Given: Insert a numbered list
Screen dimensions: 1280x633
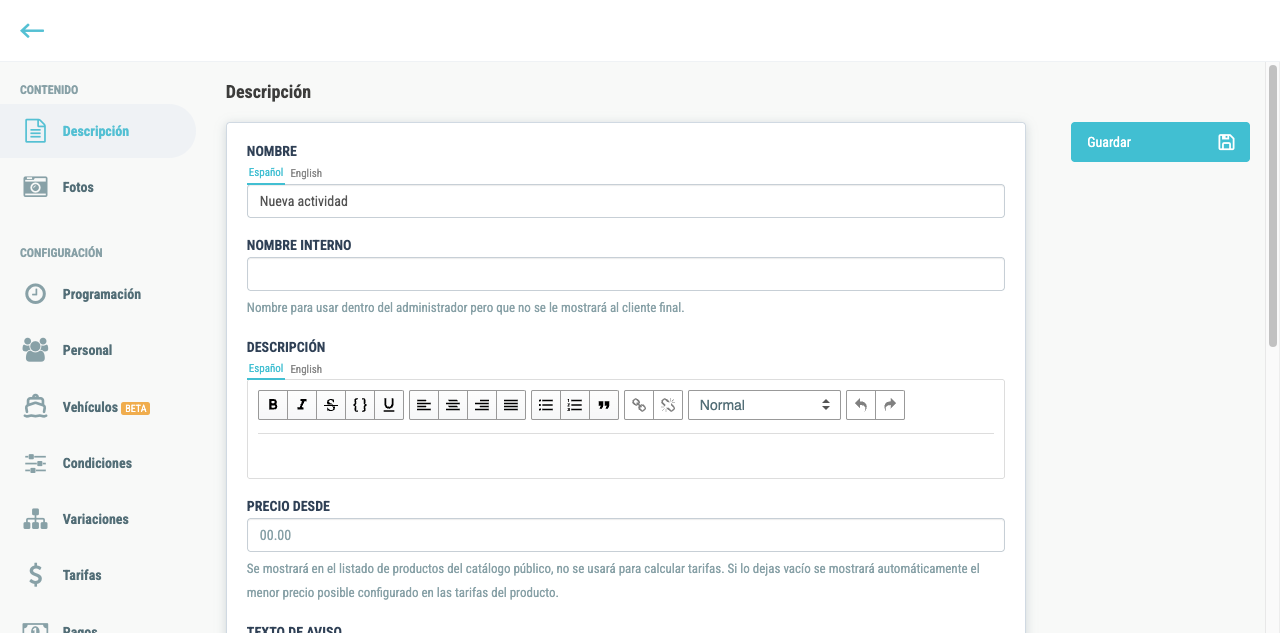Looking at the screenshot, I should [x=575, y=405].
